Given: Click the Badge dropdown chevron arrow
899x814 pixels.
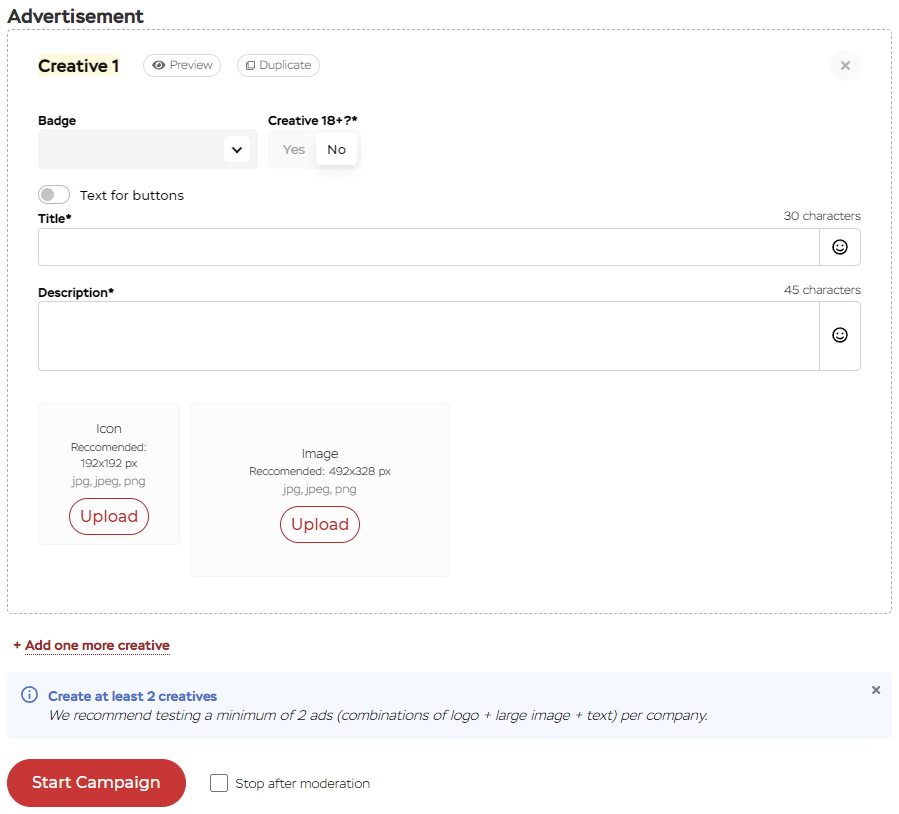Looking at the screenshot, I should click(x=237, y=150).
